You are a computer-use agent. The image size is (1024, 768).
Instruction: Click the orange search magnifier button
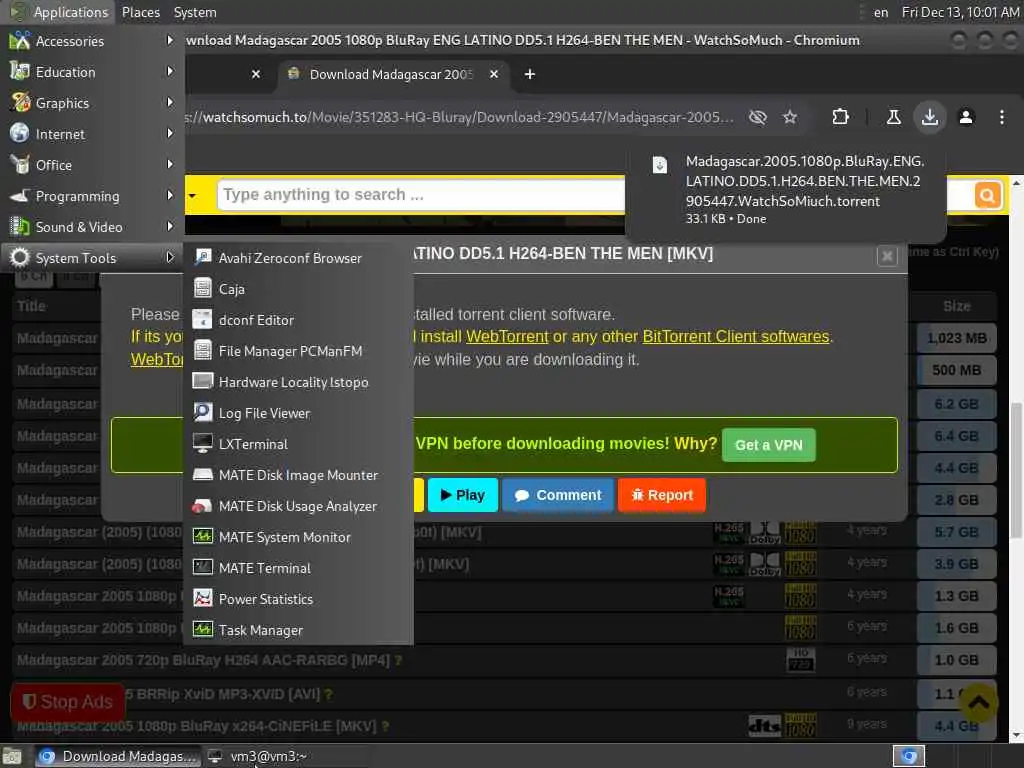(x=987, y=195)
